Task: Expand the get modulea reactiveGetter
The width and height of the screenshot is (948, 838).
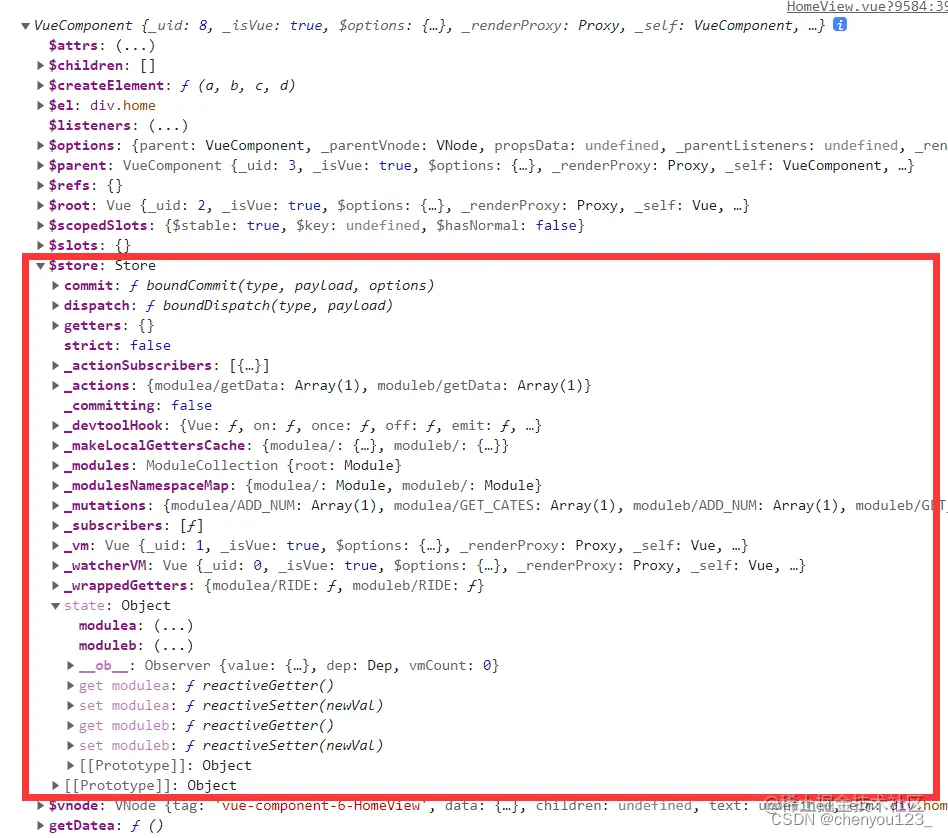Action: coord(71,686)
